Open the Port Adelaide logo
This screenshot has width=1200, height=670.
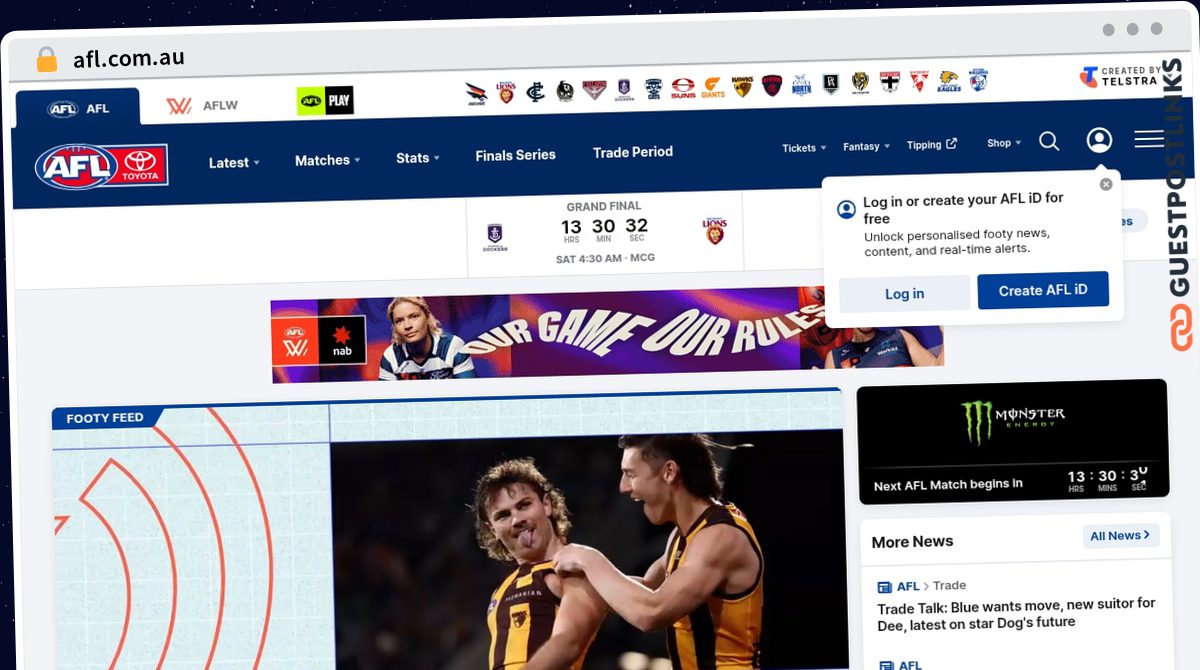tap(830, 84)
